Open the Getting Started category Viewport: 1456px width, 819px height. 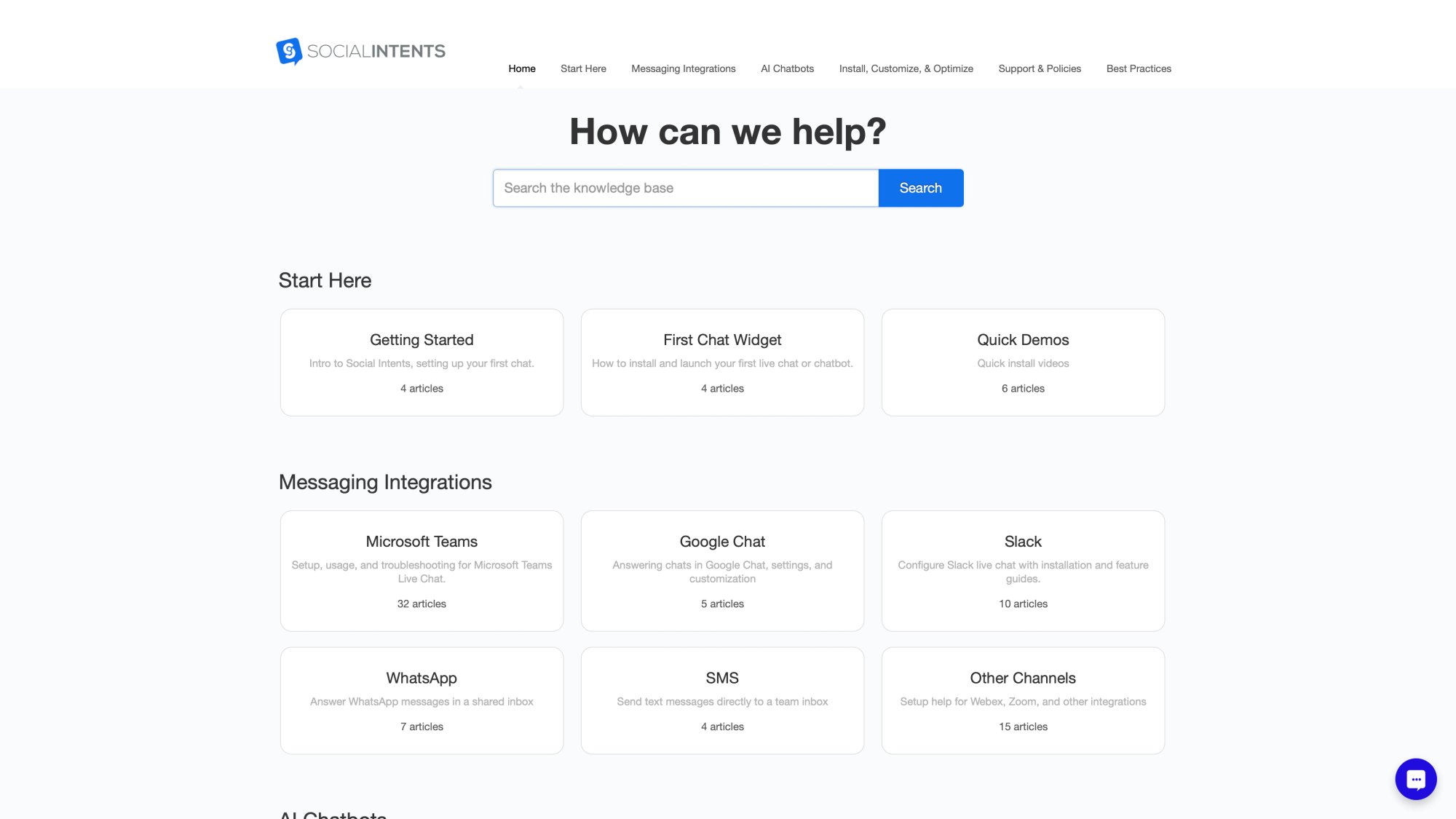(x=421, y=362)
